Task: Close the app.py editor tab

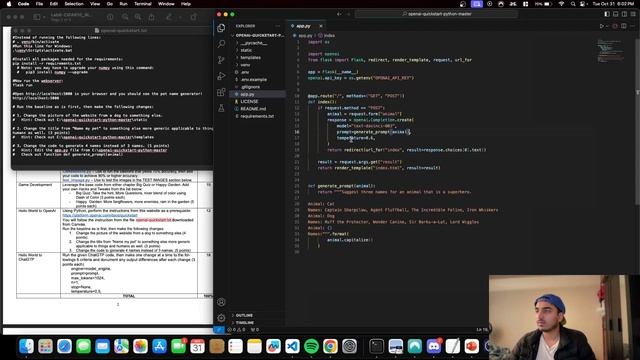Action: point(321,26)
